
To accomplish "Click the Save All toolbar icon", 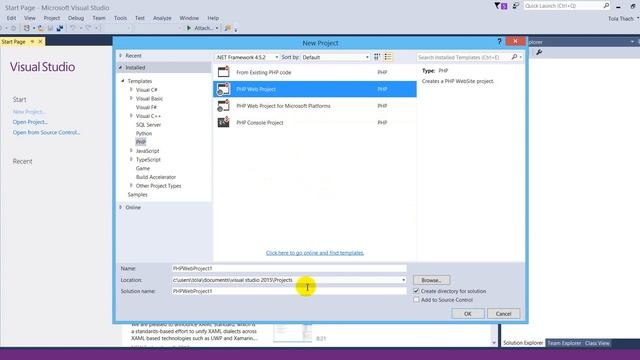I will [60, 28].
